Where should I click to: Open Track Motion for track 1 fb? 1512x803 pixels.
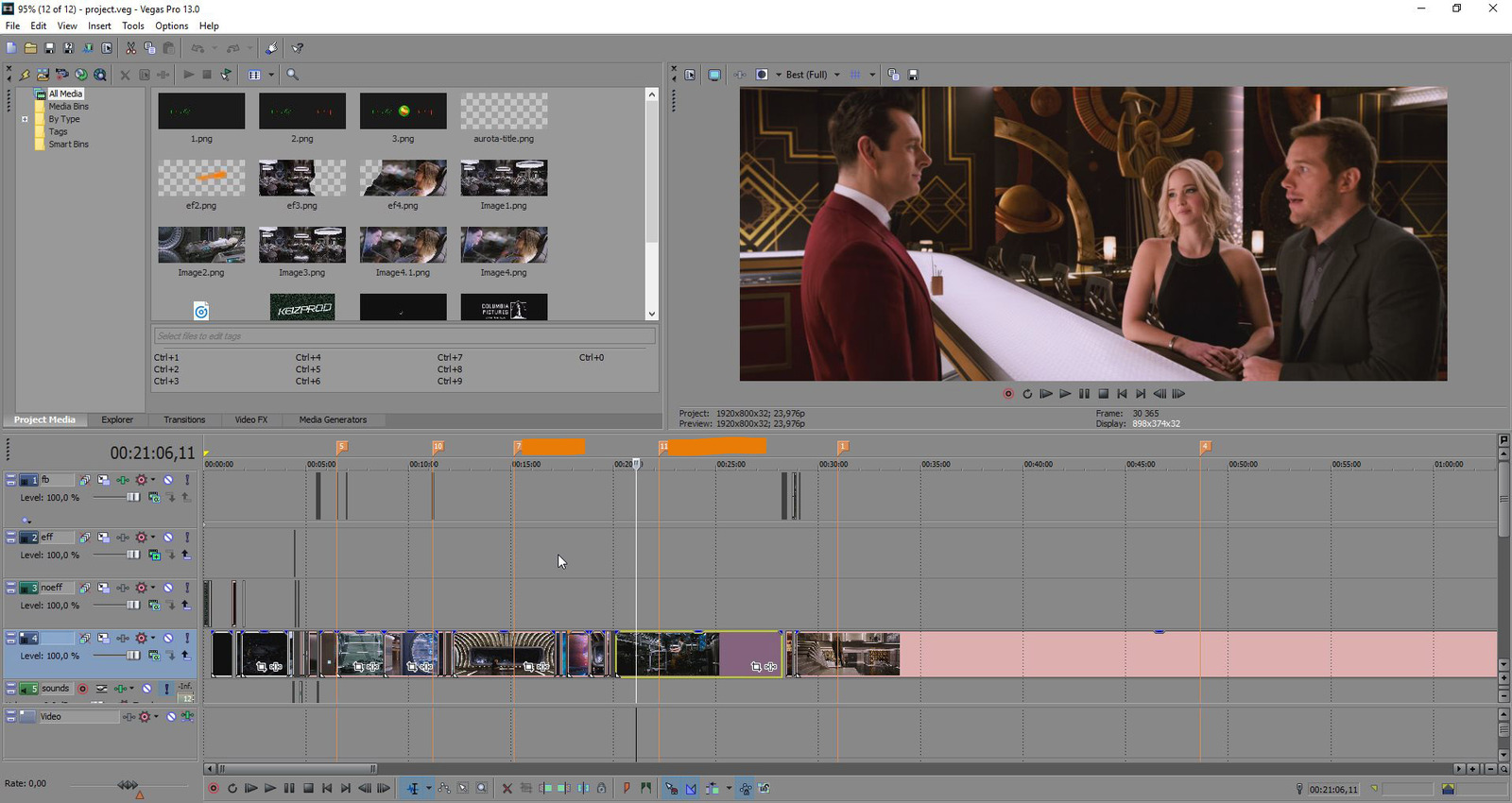[103, 480]
